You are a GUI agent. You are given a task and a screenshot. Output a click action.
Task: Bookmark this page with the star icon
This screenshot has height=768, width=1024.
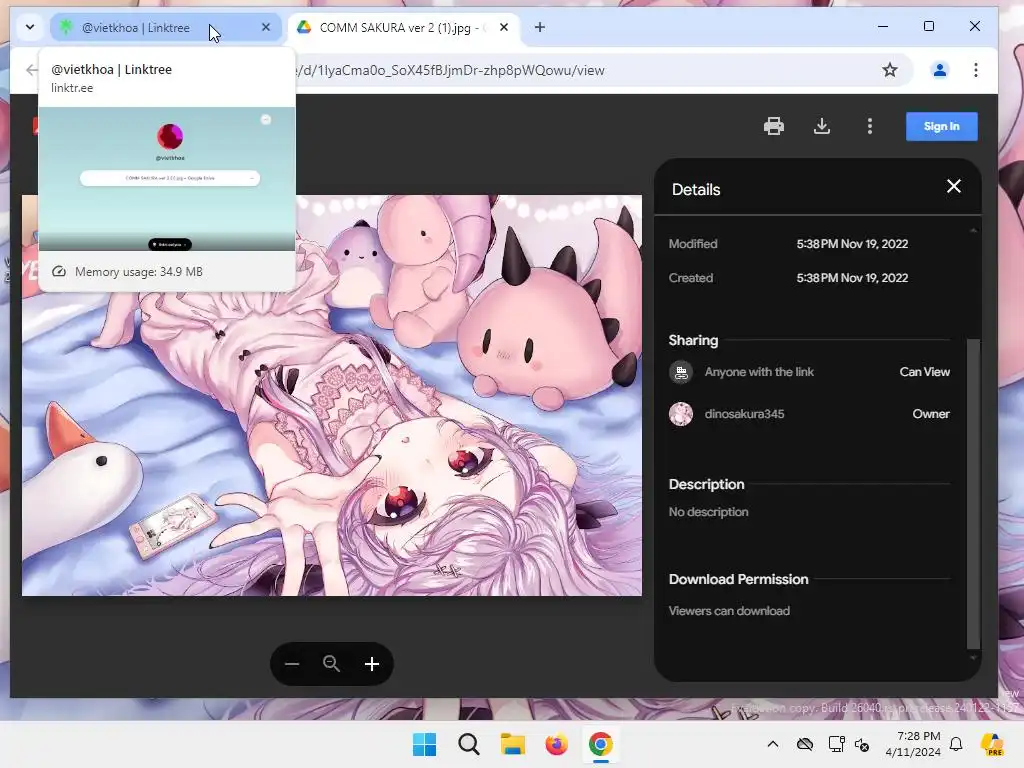coord(889,70)
